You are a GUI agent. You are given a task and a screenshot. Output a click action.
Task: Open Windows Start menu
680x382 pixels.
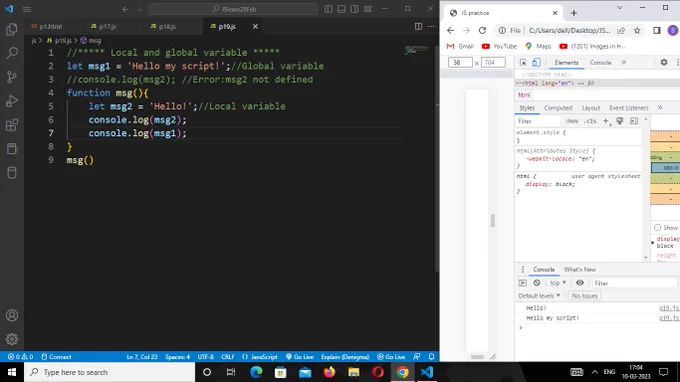click(12, 372)
